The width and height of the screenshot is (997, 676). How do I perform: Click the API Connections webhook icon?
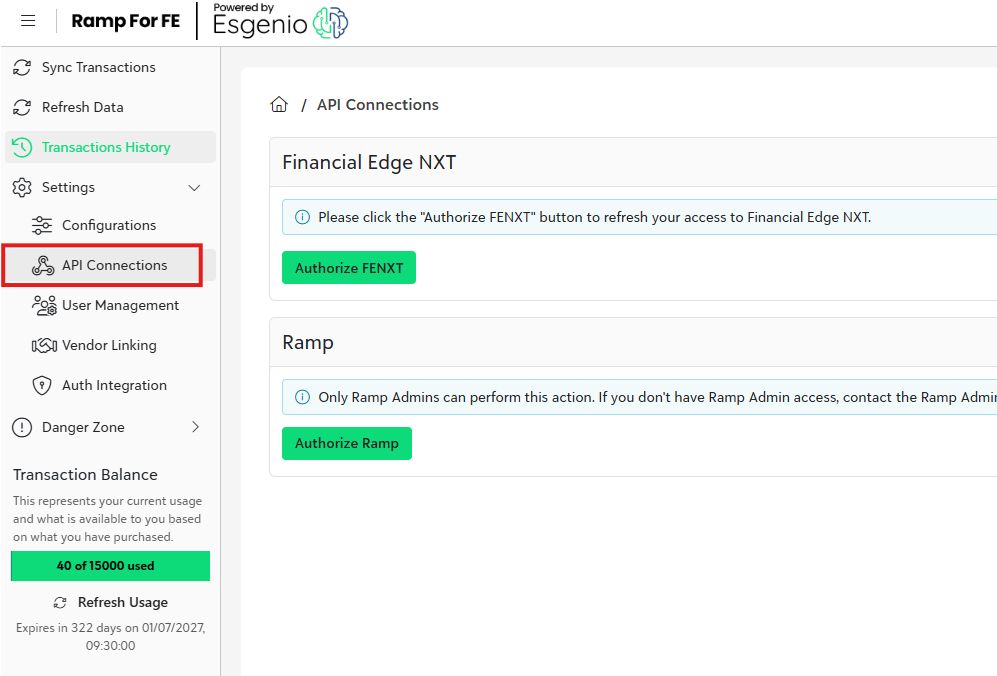click(43, 265)
